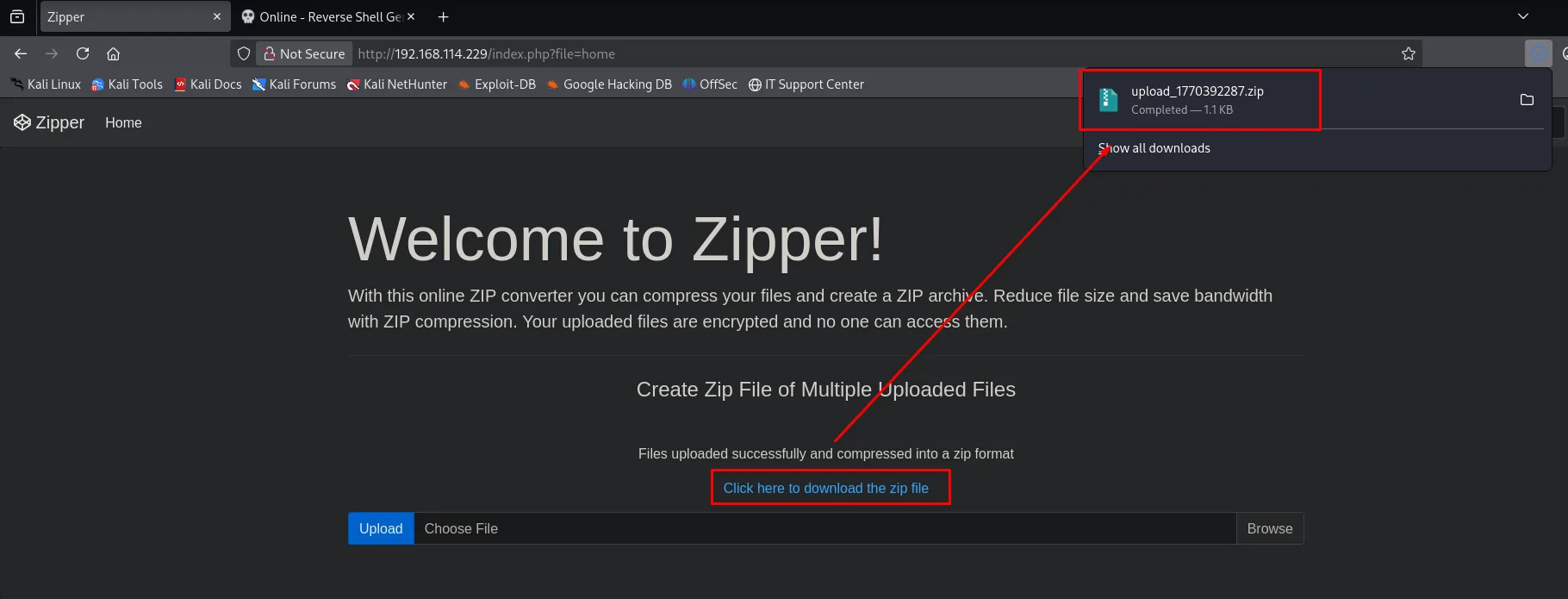Image resolution: width=1568 pixels, height=599 pixels.
Task: Close the Online Reverse Shell Generator tab
Action: point(411,16)
